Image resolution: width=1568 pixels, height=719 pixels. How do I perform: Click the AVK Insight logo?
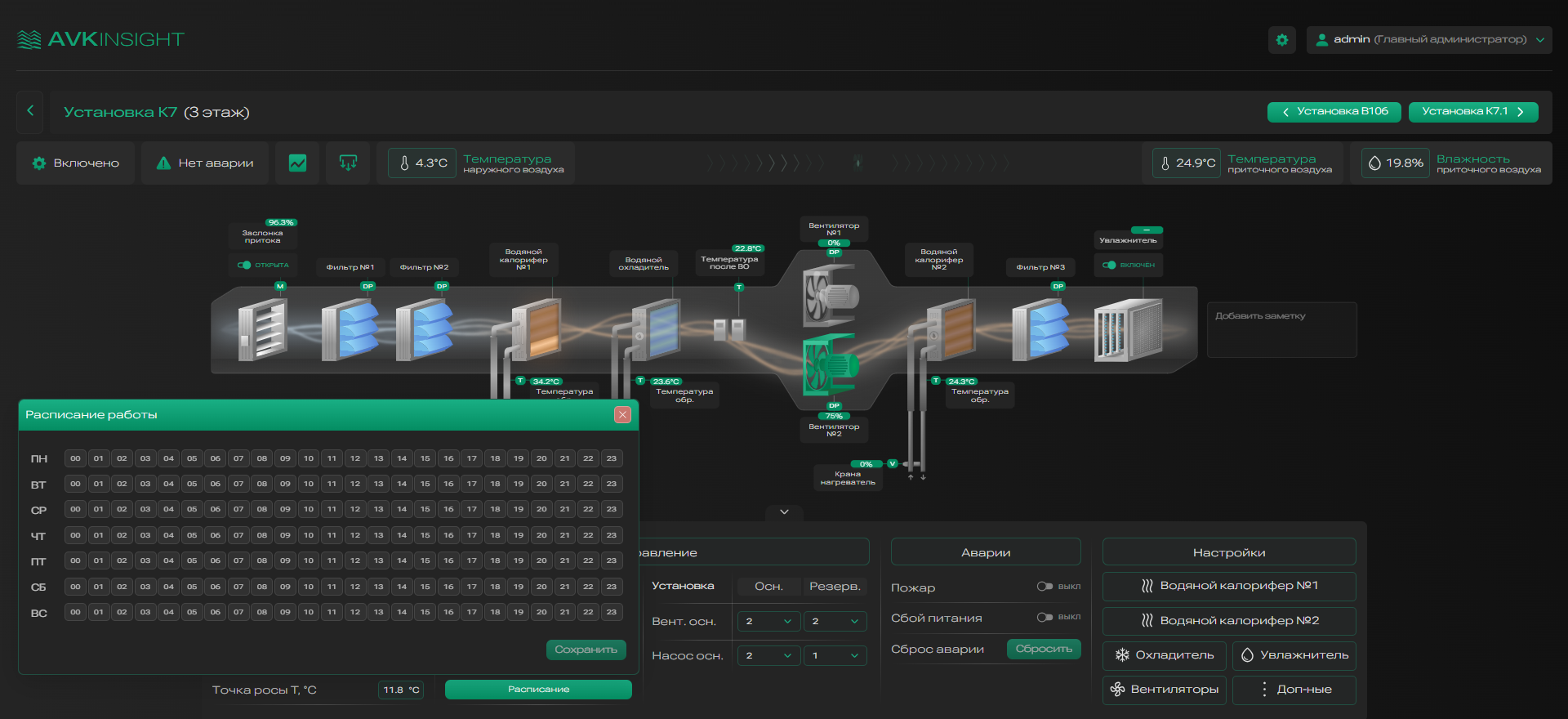(x=100, y=39)
